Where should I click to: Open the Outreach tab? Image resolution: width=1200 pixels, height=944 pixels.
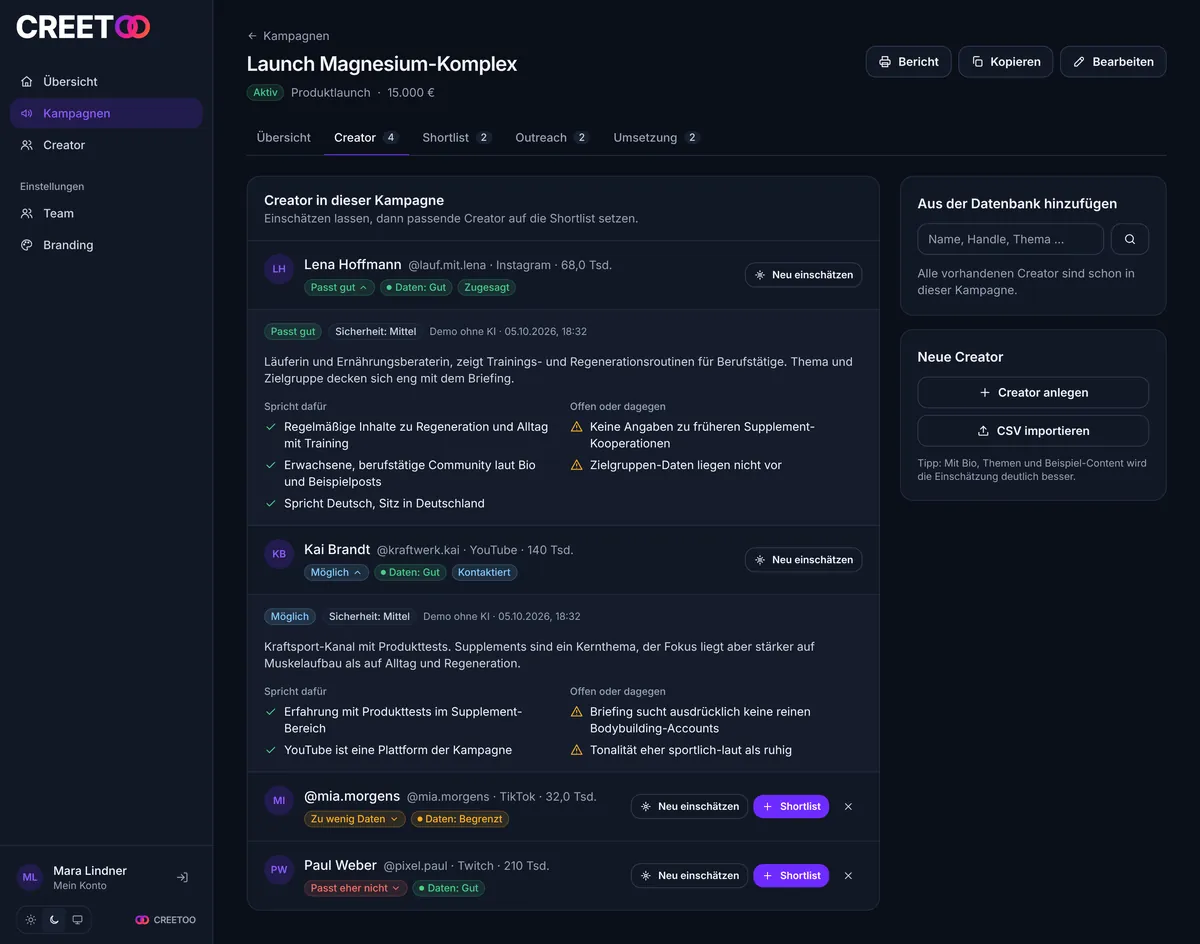pos(552,137)
